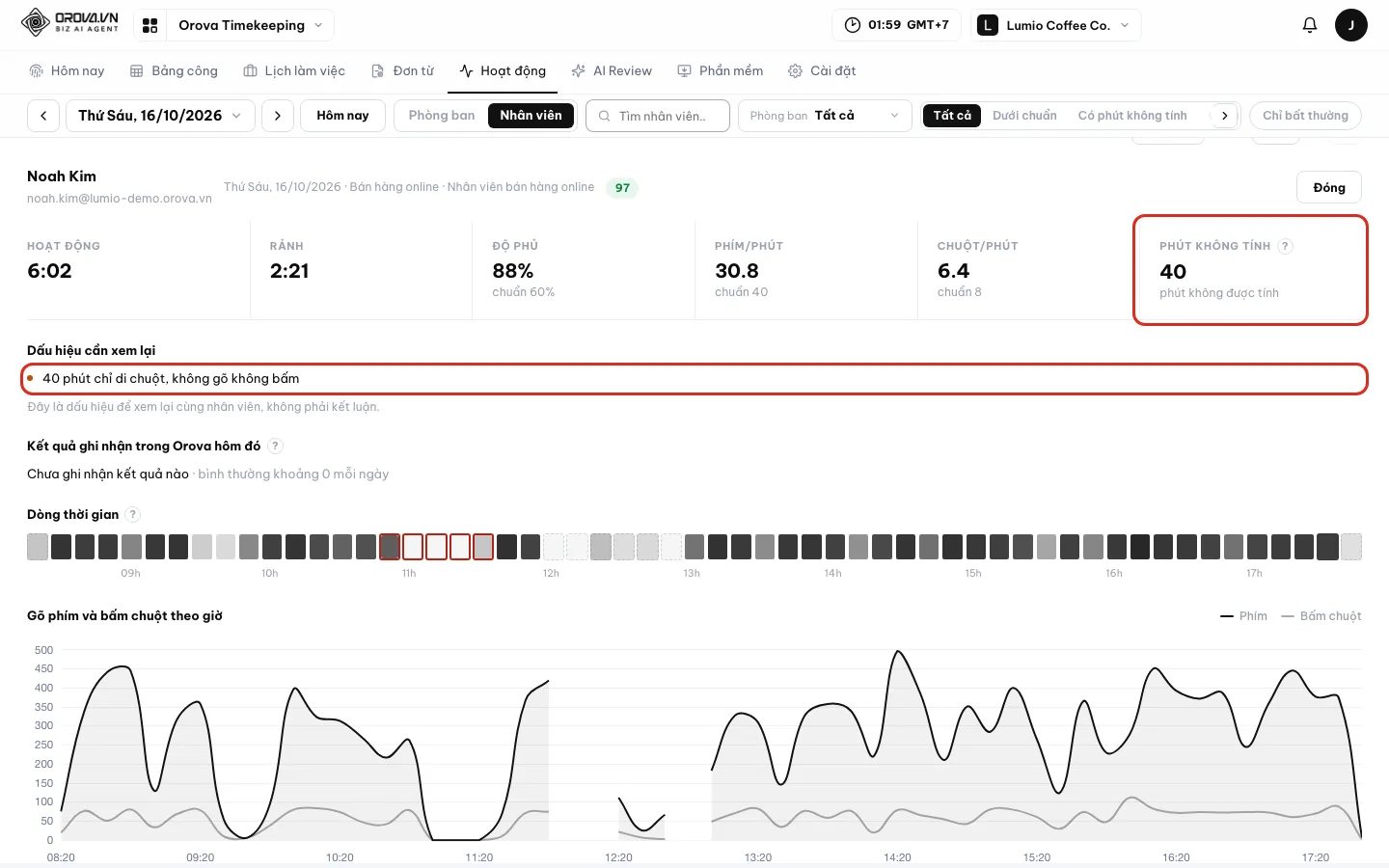Toggle Chỉ bất thường filter

(x=1305, y=116)
